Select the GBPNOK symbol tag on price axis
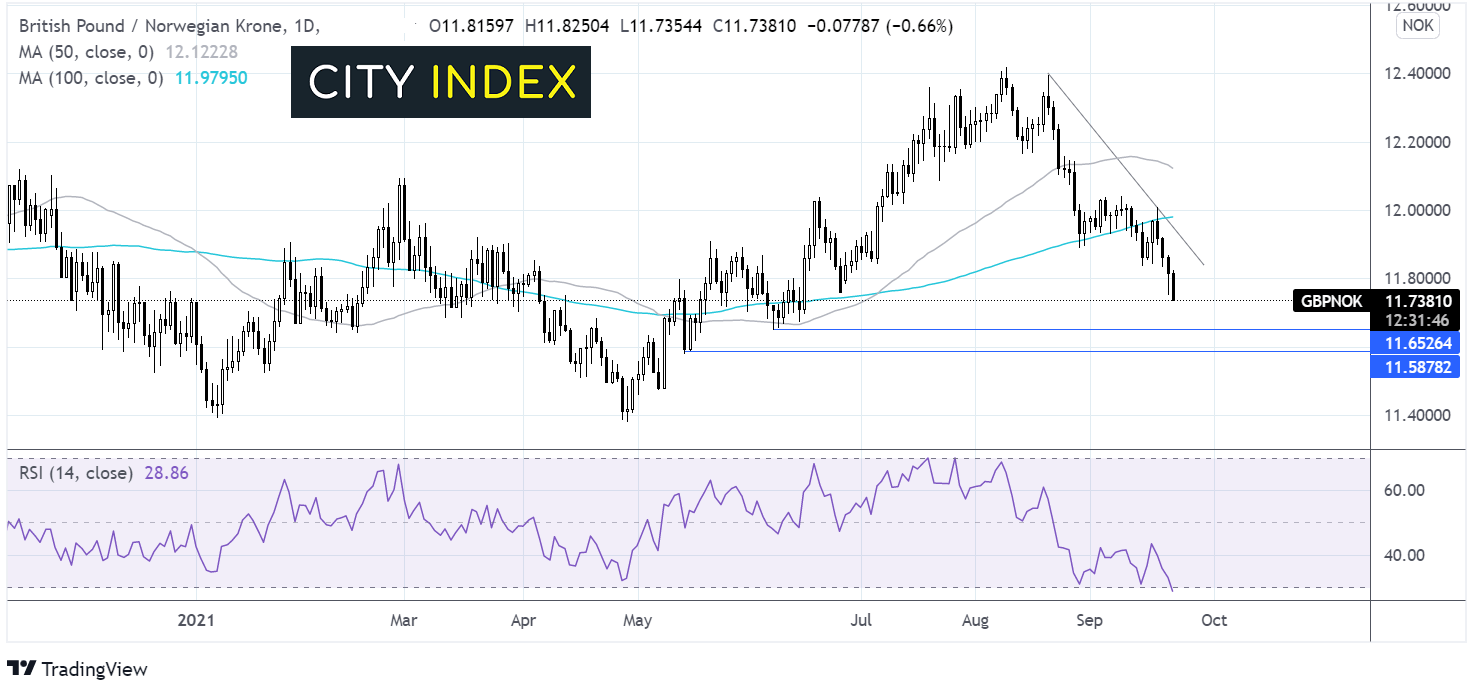The height and width of the screenshot is (695, 1481). (x=1329, y=300)
